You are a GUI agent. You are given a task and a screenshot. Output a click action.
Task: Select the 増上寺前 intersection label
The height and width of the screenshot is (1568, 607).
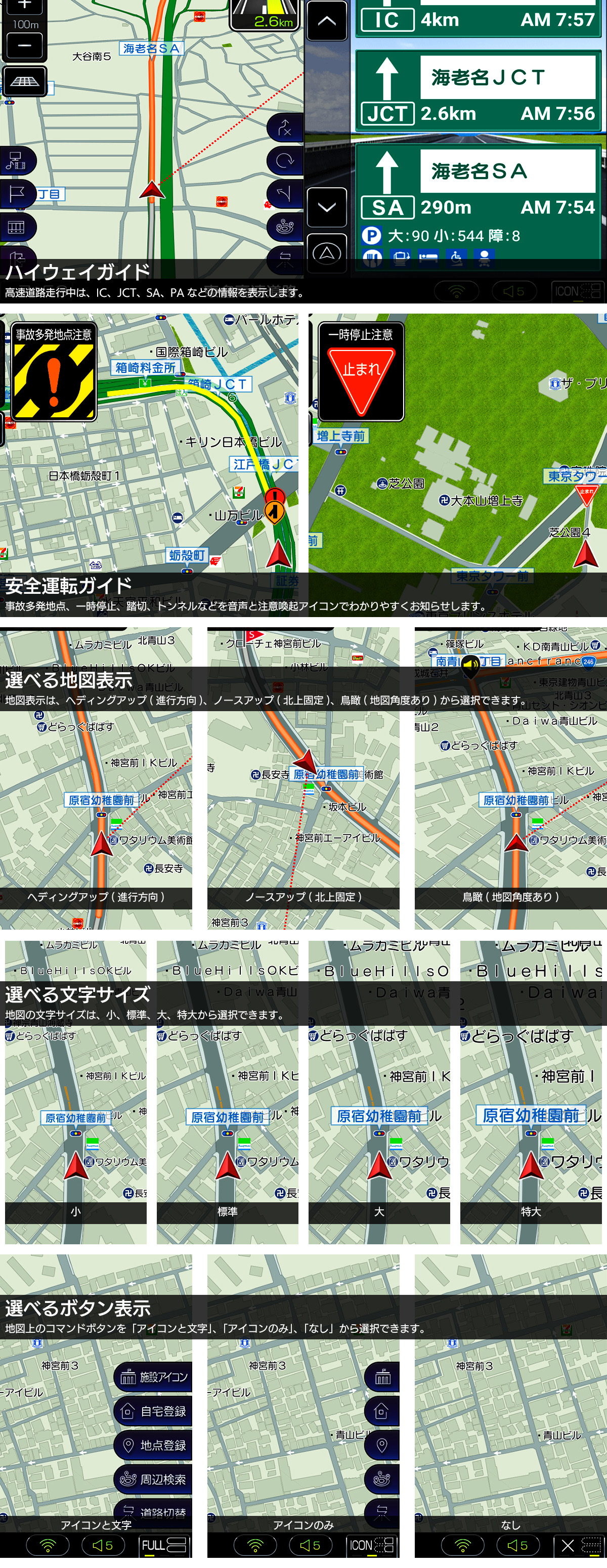pos(341,436)
